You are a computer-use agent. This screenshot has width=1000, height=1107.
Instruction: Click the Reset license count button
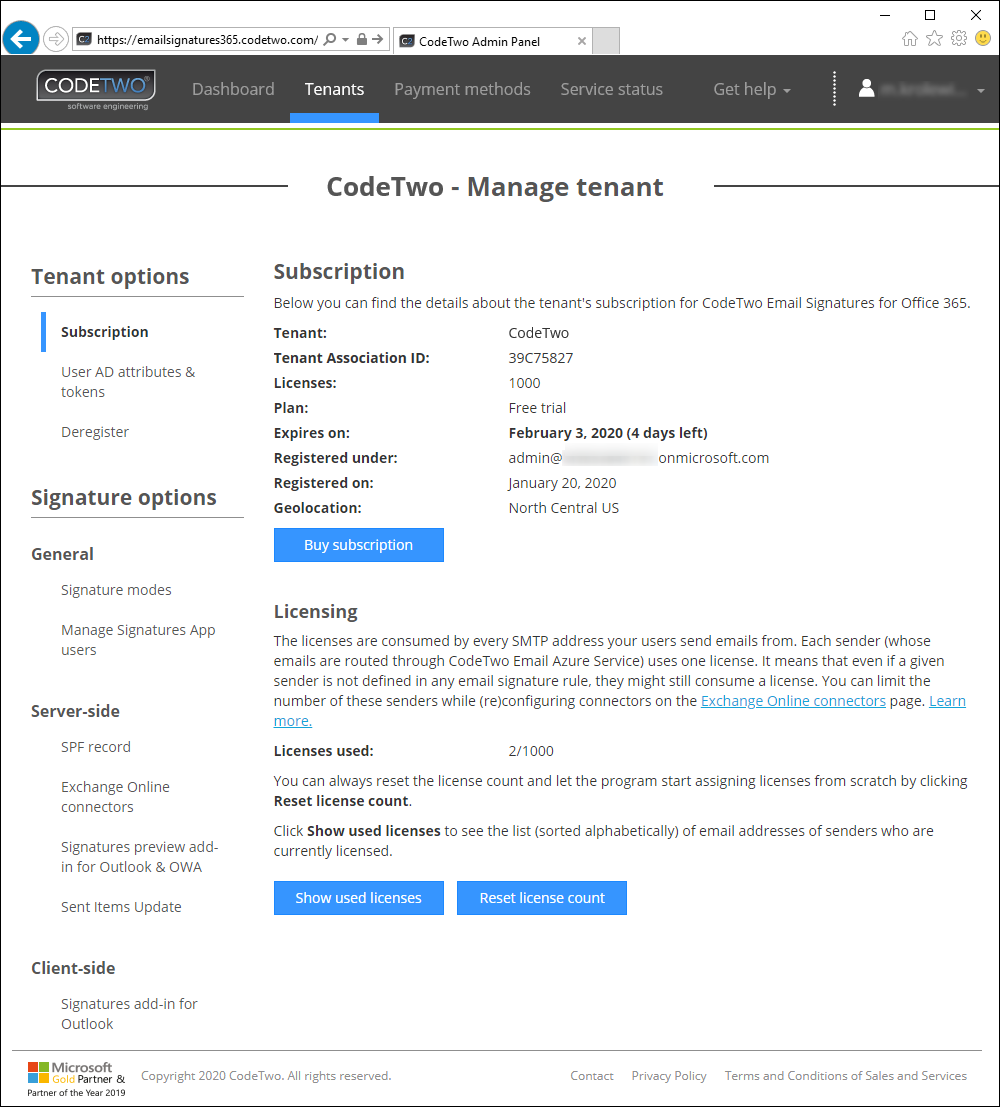(x=542, y=898)
